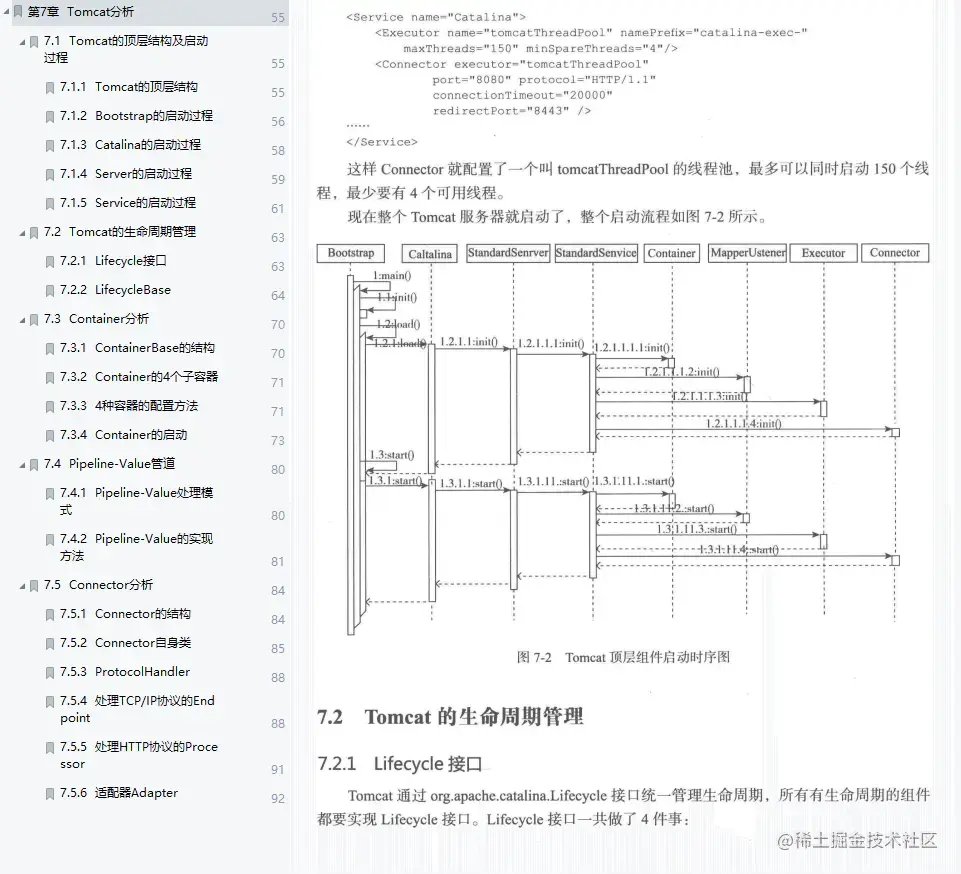Go to 7.1.1 Tomcat的顶层结构

129,87
